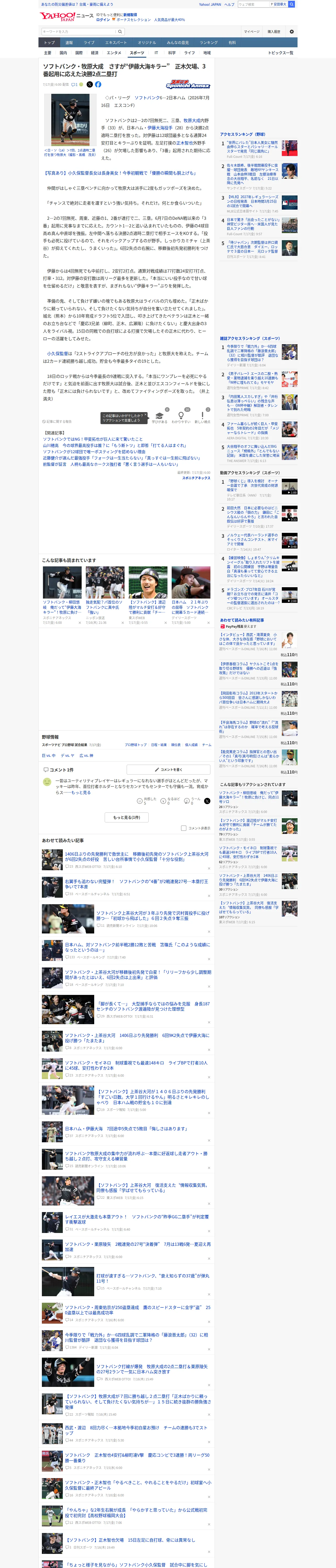Open the 個人成績 link
The height and width of the screenshot is (1568, 336).
click(192, 745)
